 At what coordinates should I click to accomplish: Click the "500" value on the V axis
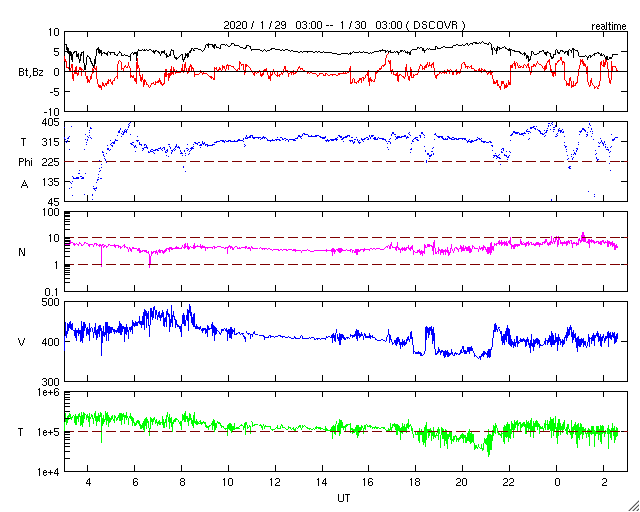(51, 302)
